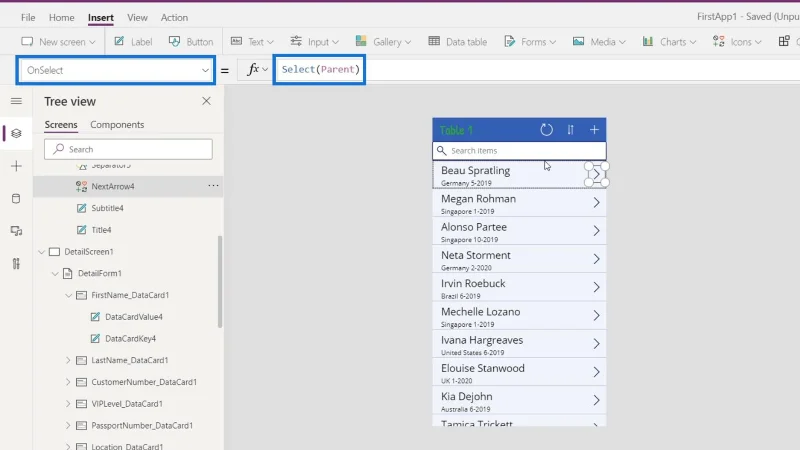Open the Text dropdown
Screen dimensions: 800x450
pos(252,42)
